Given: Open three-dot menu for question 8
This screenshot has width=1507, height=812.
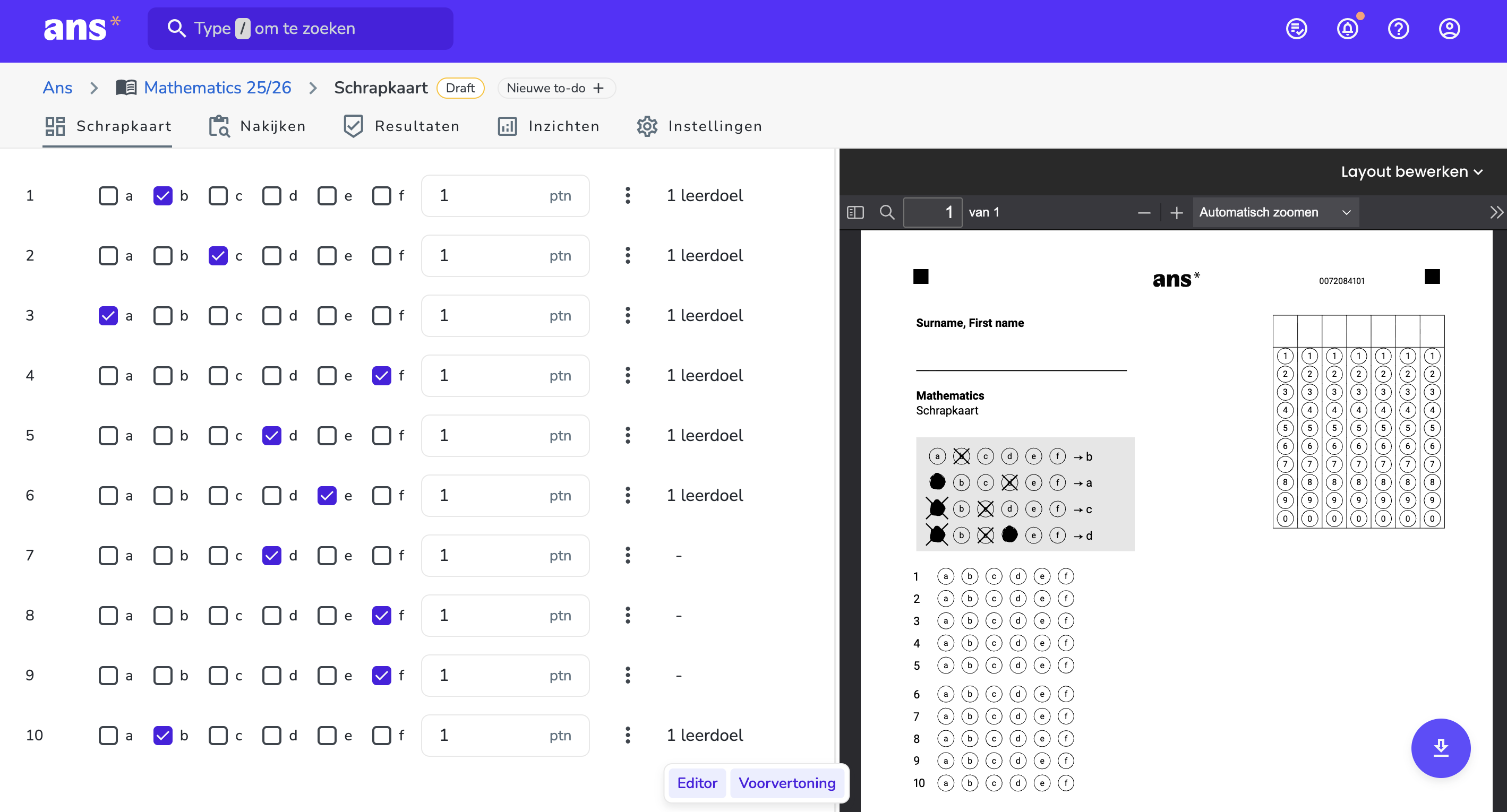Looking at the screenshot, I should pos(628,616).
